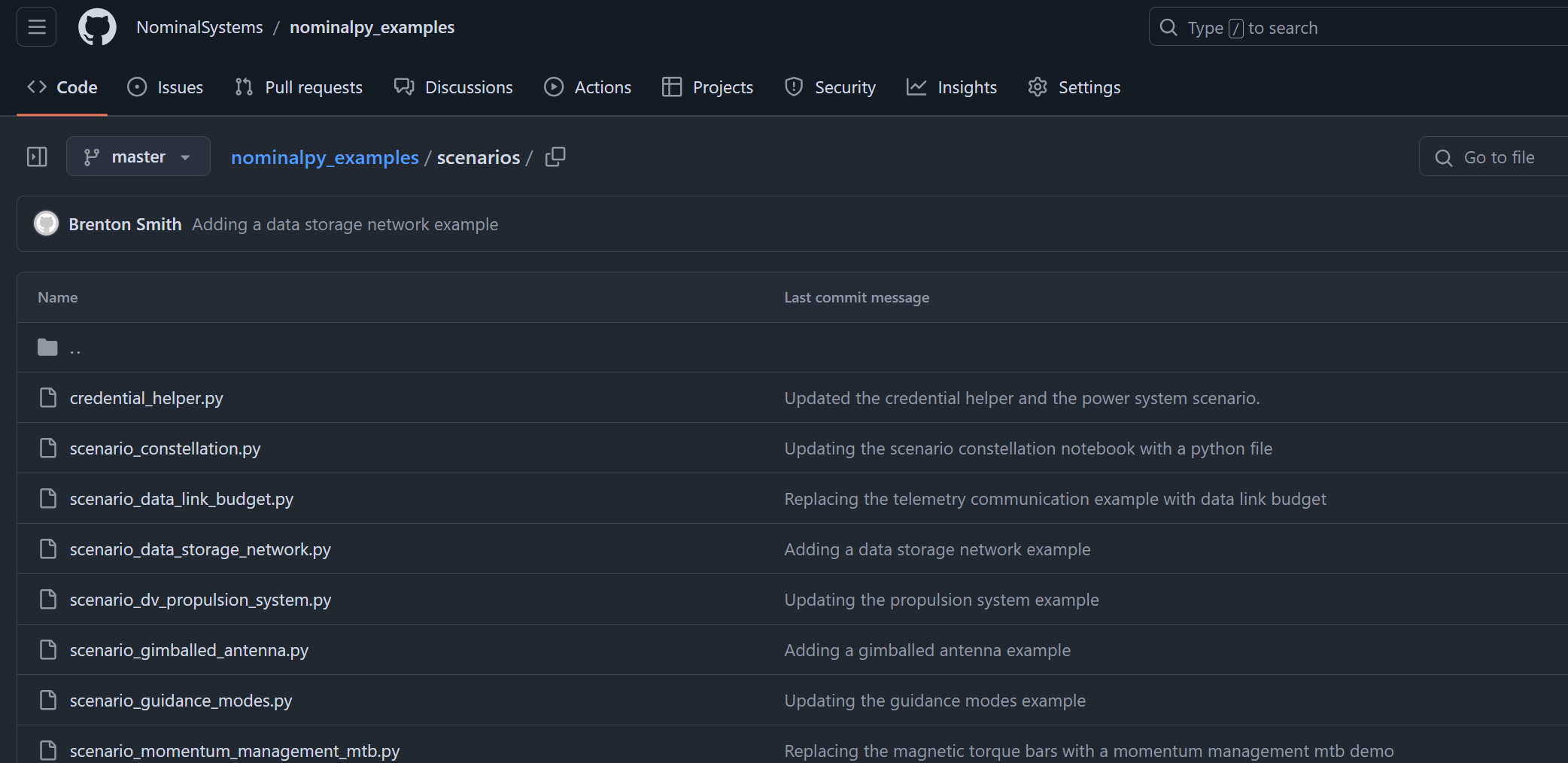Open Brenton Smith author link
This screenshot has width=1568, height=763.
pyautogui.click(x=125, y=224)
